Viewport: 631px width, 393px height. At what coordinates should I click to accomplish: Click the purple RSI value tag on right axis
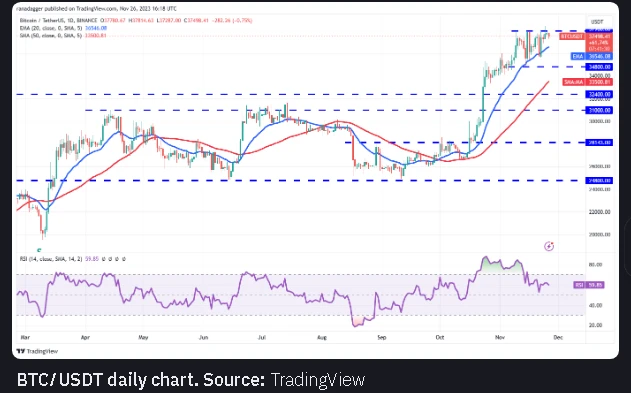point(589,285)
